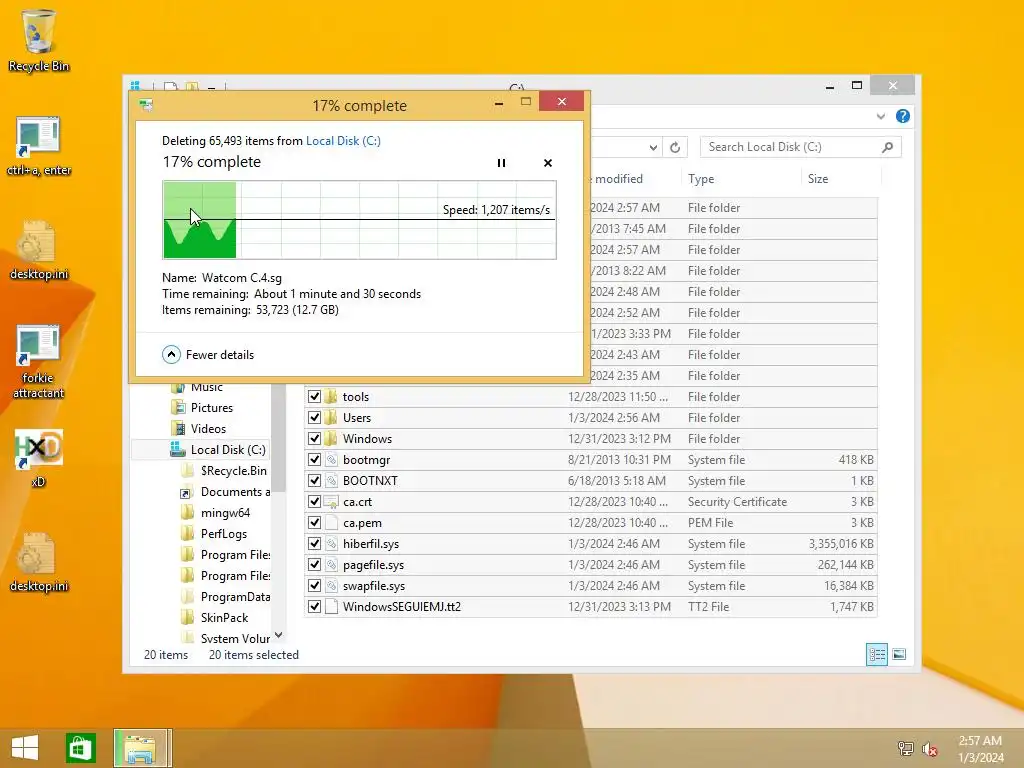Image resolution: width=1024 pixels, height=768 pixels.
Task: Click the search magnifier icon
Action: pyautogui.click(x=888, y=147)
